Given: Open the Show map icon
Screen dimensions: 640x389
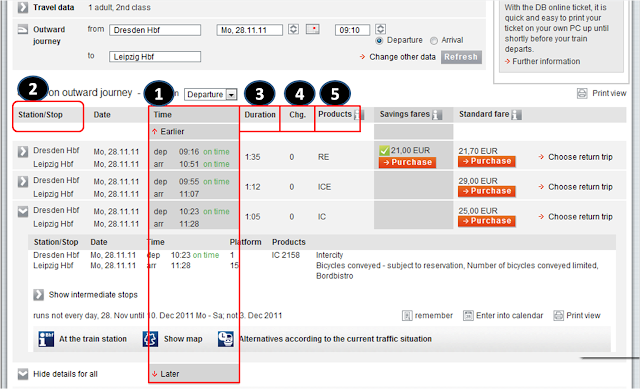Looking at the screenshot, I should [x=150, y=339].
